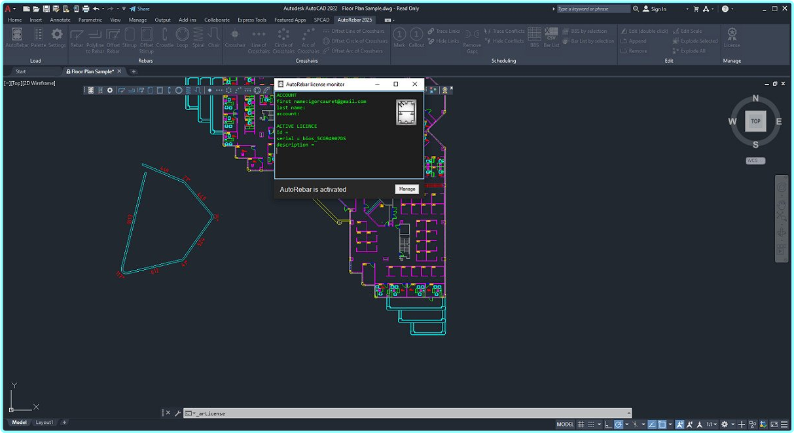The image size is (794, 433).
Task: Toggle snap mode in status bar
Action: pos(591,424)
